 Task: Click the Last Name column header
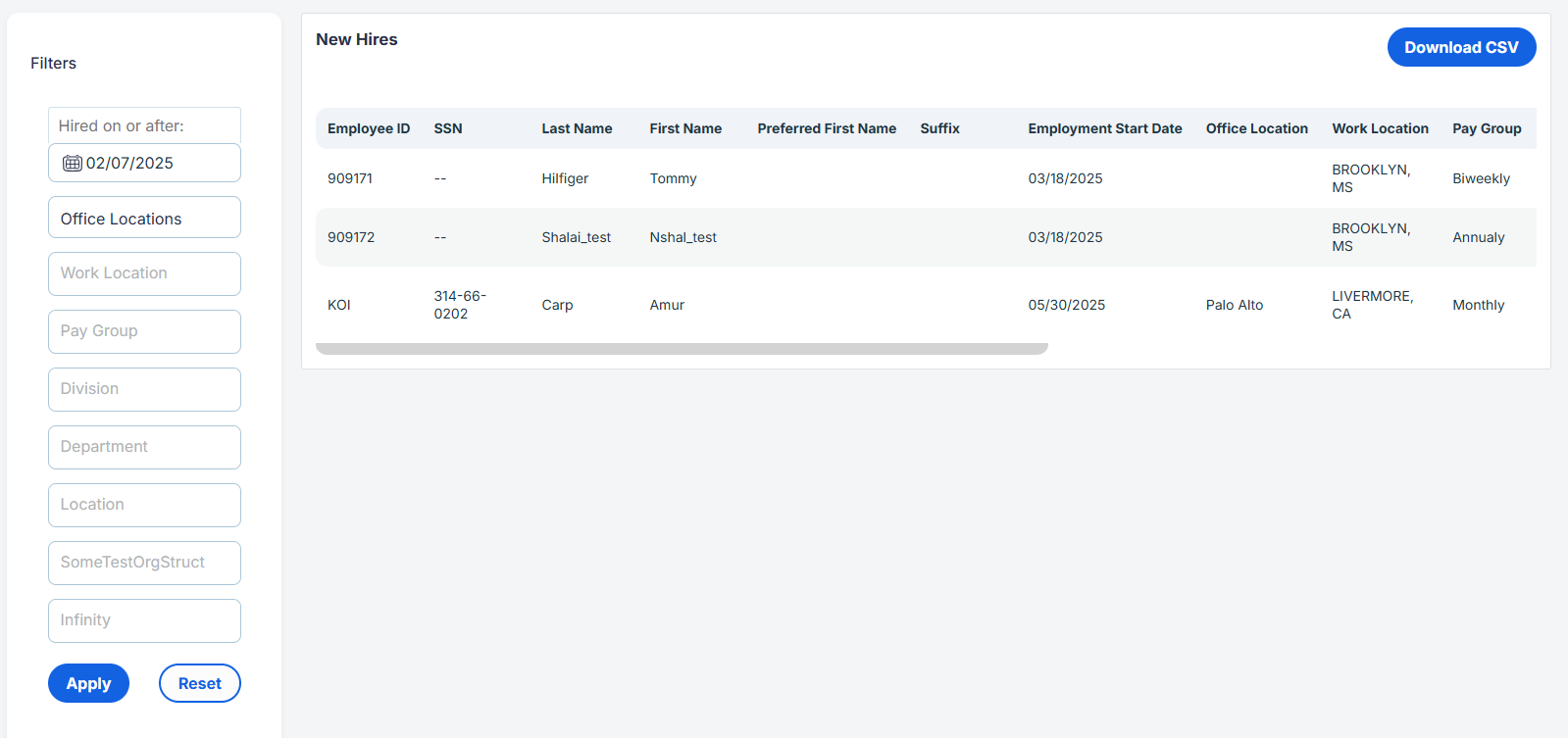(577, 128)
